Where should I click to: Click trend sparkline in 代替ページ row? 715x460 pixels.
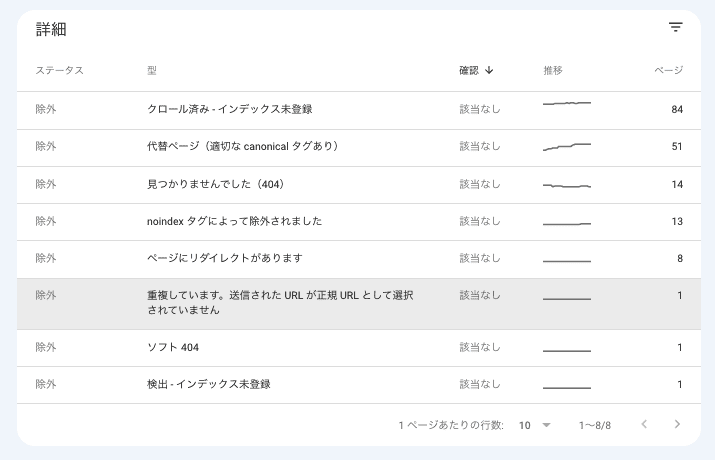pos(567,147)
